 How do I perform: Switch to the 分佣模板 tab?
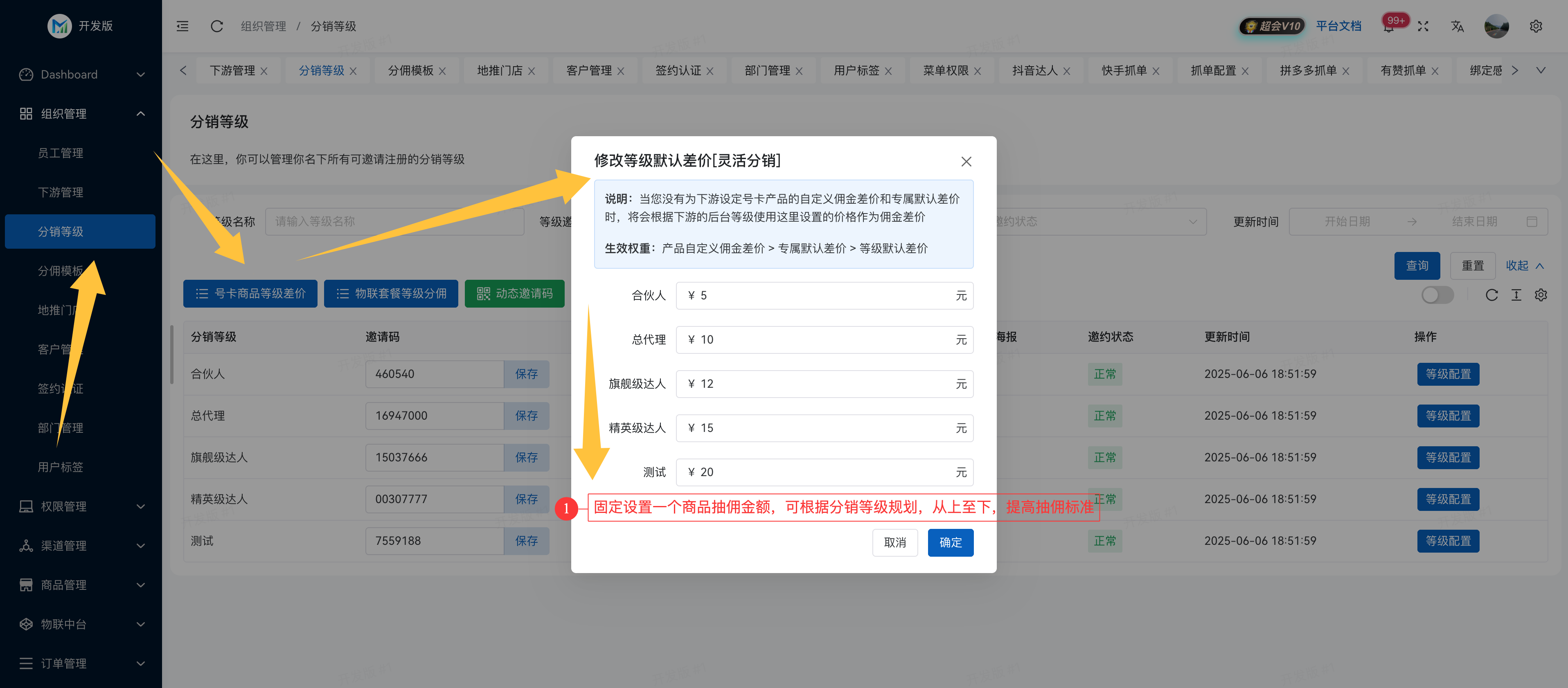coord(411,71)
